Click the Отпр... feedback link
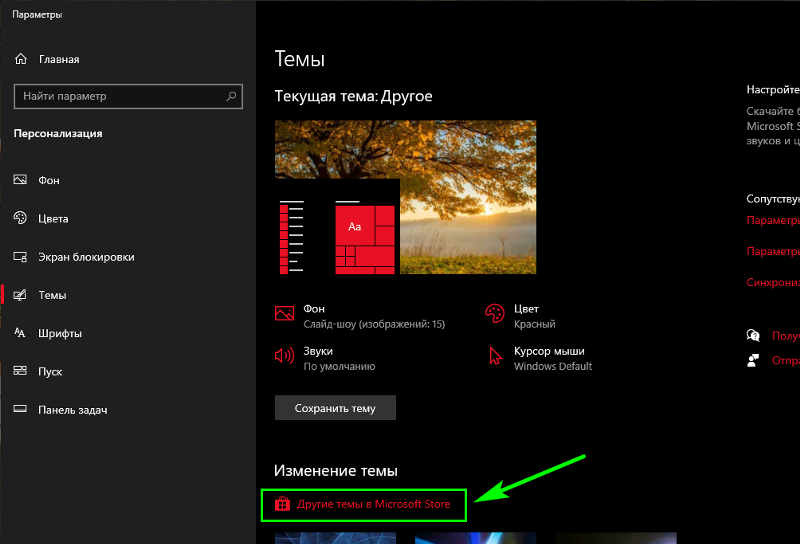This screenshot has width=800, height=544. pos(786,360)
